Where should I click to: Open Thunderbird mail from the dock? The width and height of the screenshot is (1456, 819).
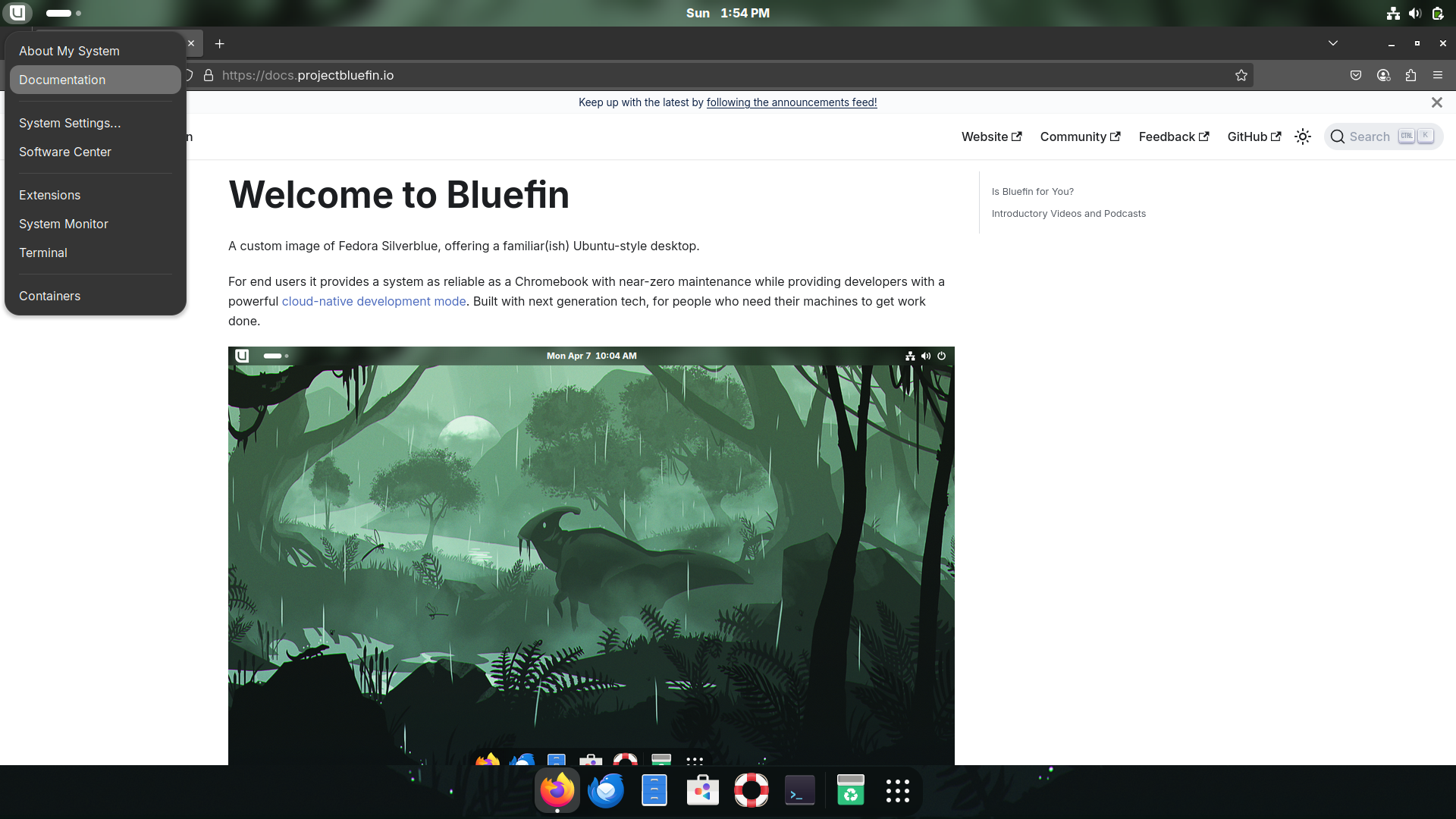click(606, 790)
